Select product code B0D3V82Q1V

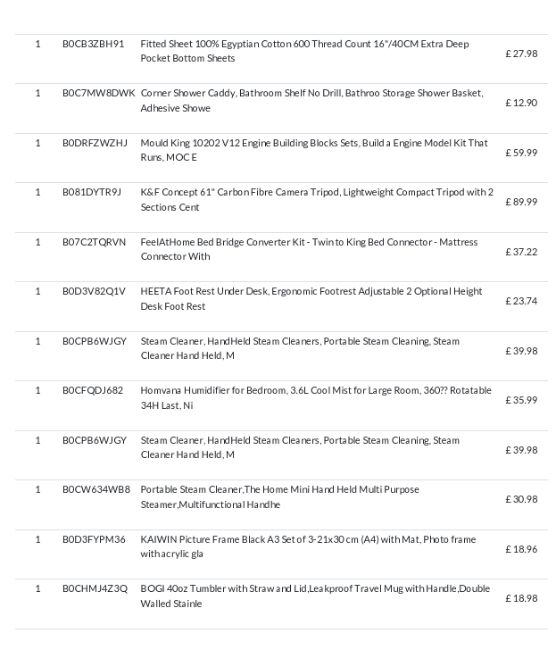click(x=94, y=291)
